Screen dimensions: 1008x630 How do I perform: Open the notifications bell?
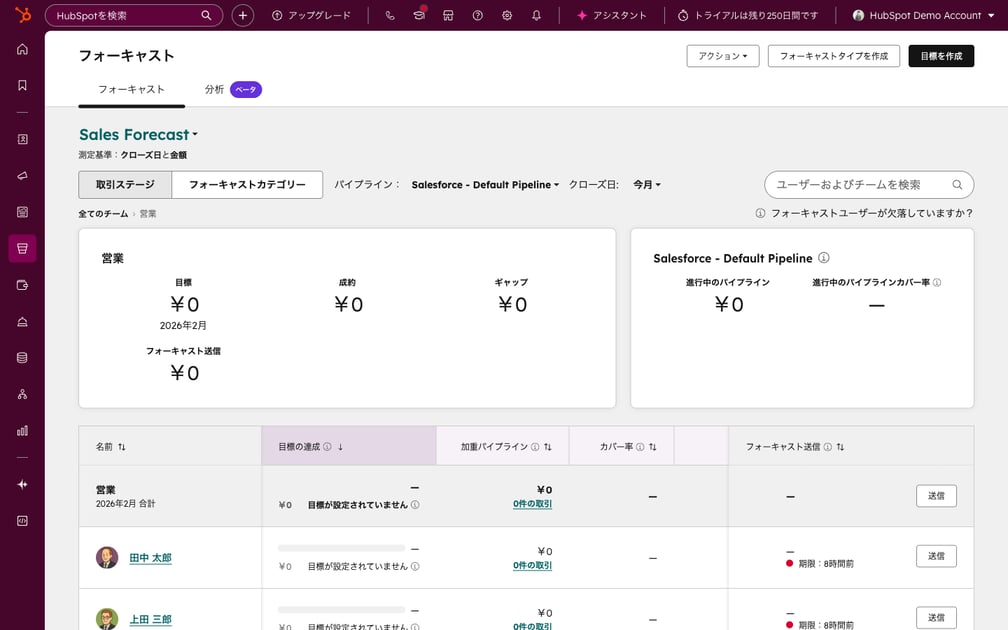point(535,15)
